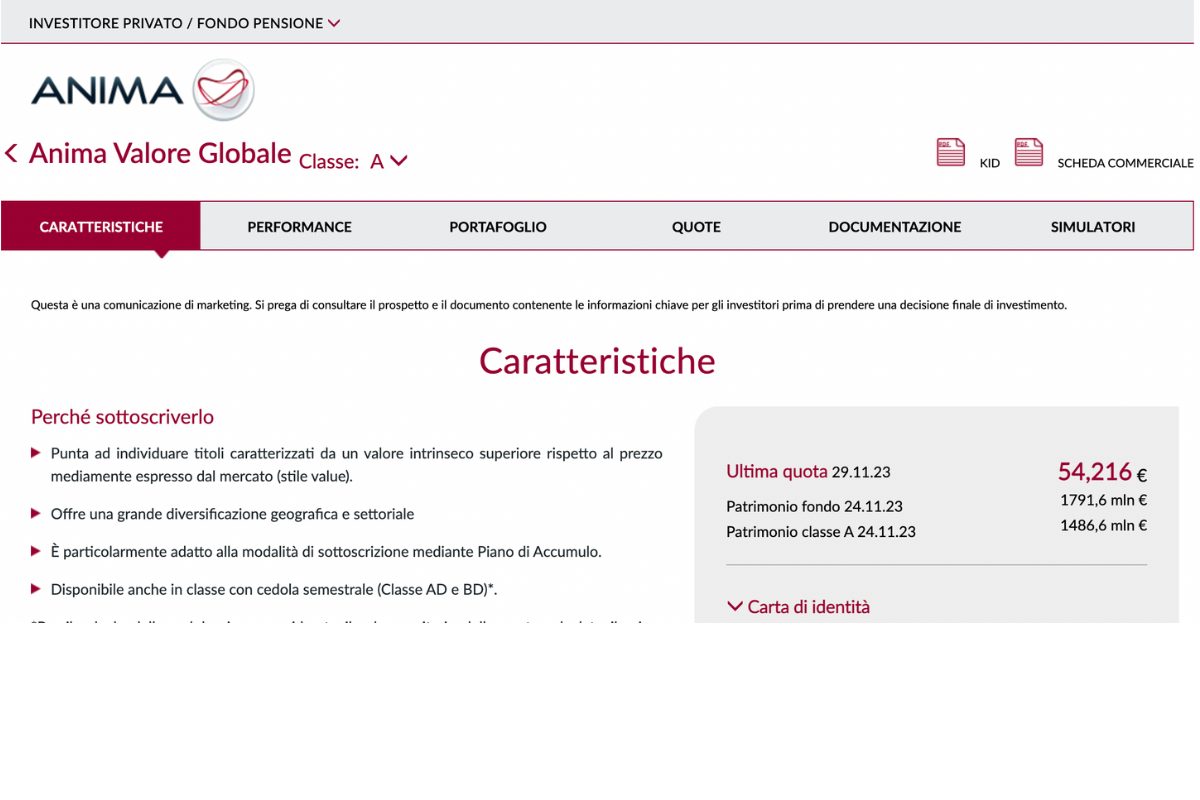Click the Ultima quota label
The image size is (1200, 800).
[x=776, y=472]
